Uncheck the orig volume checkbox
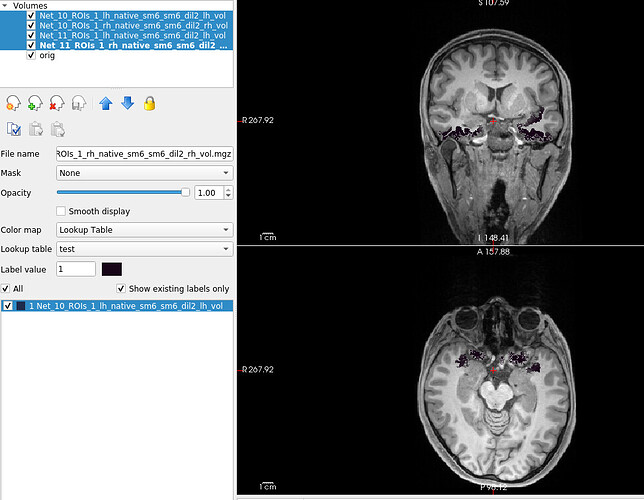This screenshot has width=644, height=500. click(31, 55)
